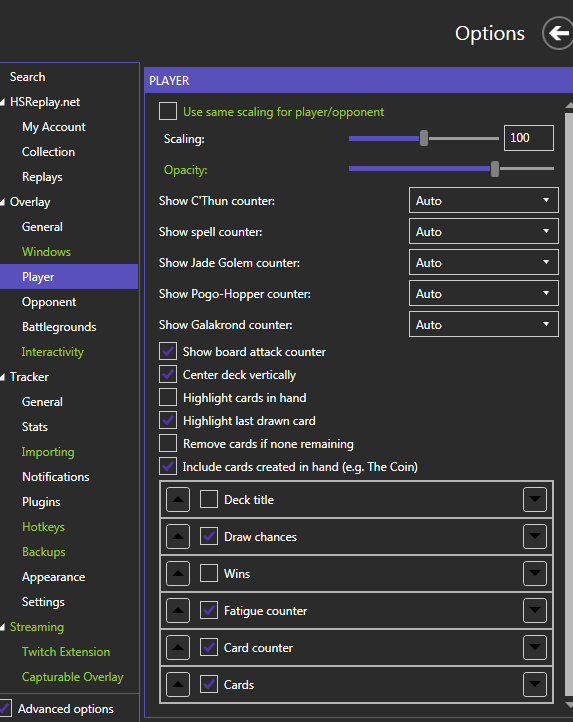This screenshot has height=722, width=573.
Task: Open My Account settings
Action: [54, 127]
